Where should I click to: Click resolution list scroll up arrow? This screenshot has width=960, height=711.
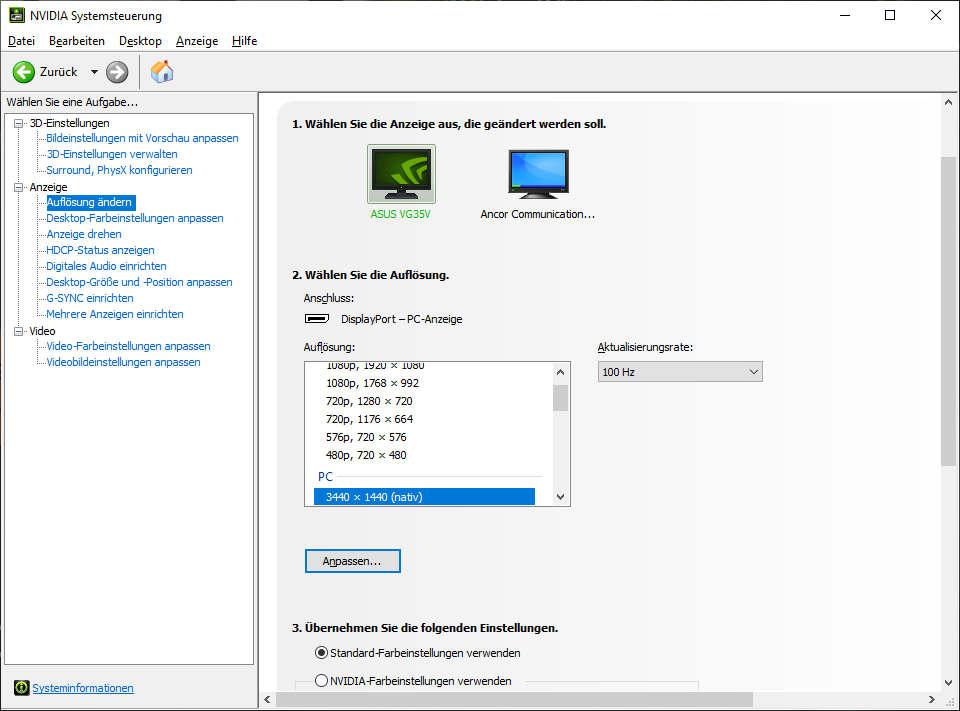pos(560,372)
